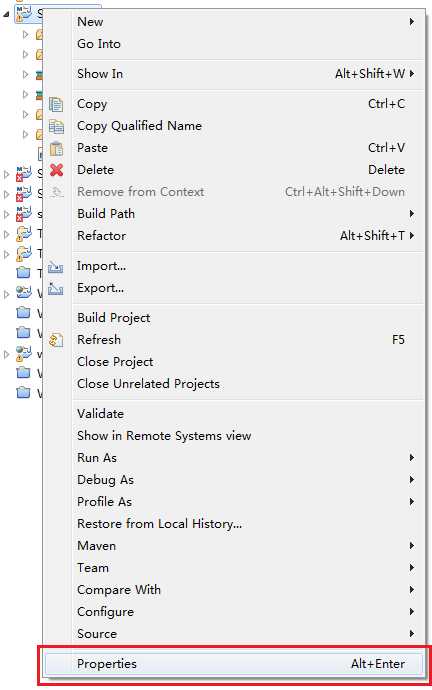Click the red Delete X icon

56,170
